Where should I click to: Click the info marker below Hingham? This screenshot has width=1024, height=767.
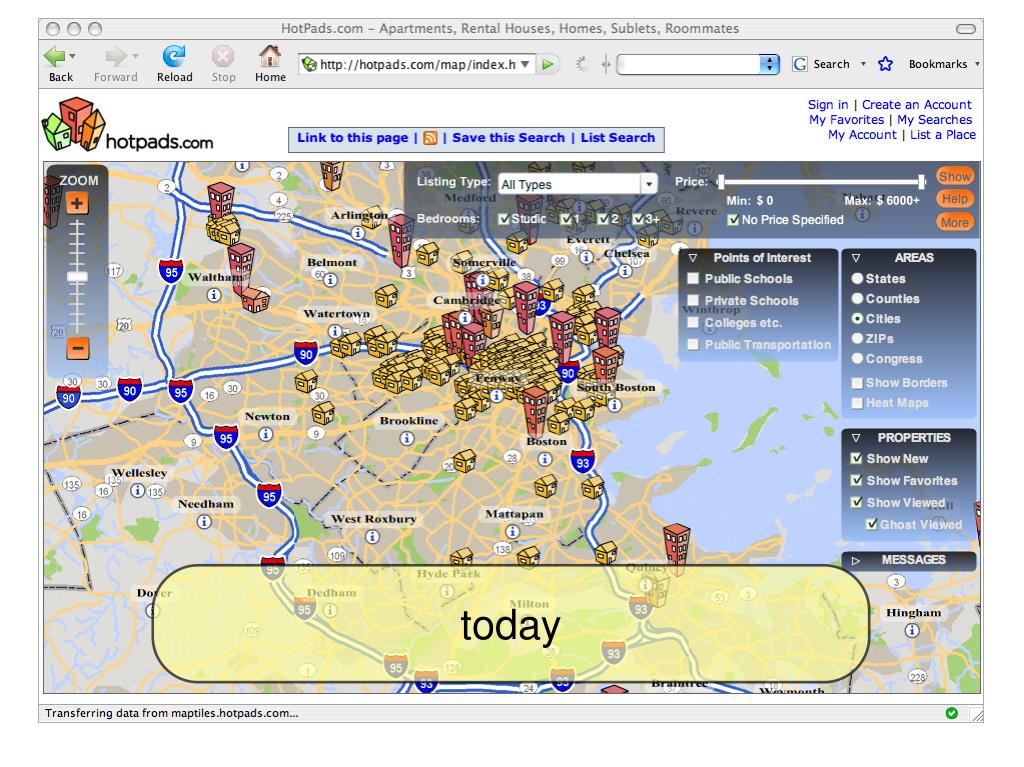point(912,630)
